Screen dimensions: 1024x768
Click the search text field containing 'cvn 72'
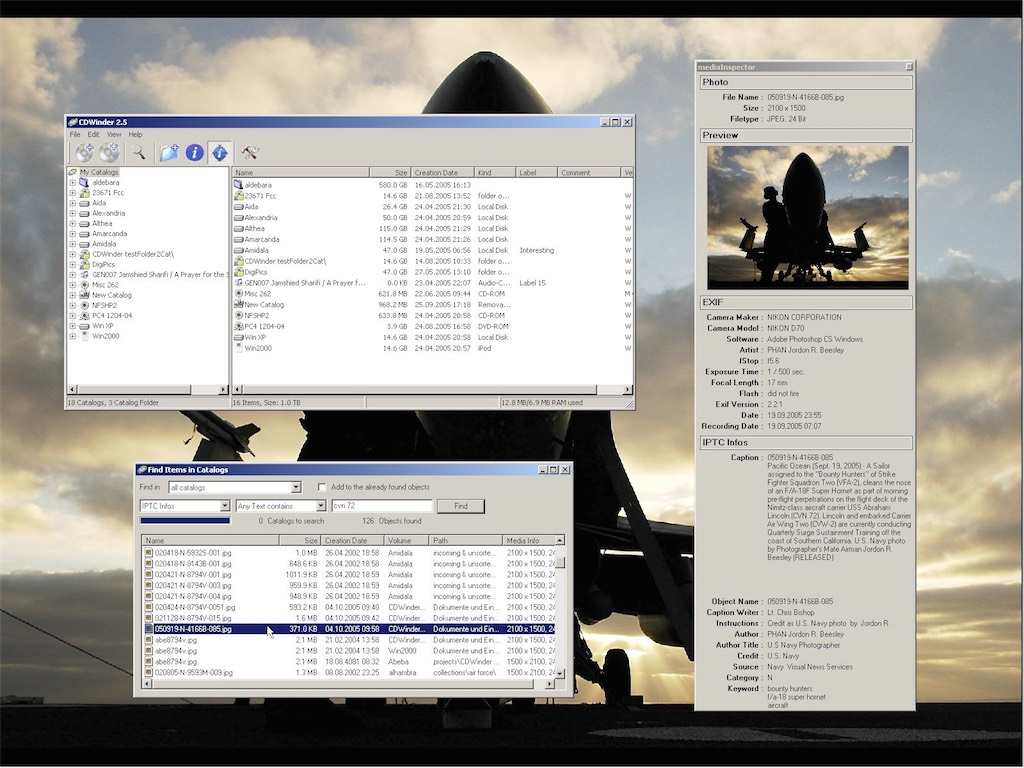point(381,506)
